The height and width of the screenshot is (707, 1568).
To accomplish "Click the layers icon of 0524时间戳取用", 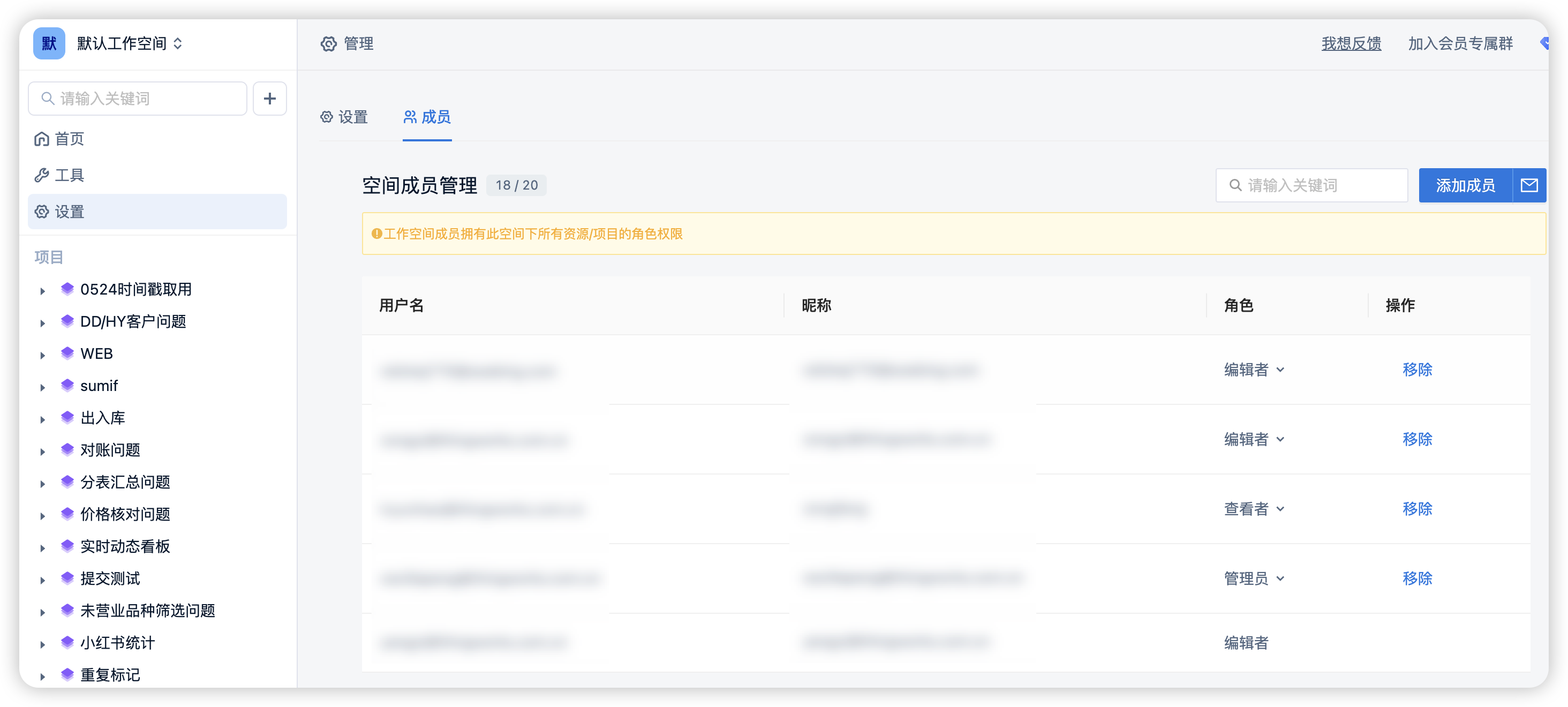I will point(67,289).
